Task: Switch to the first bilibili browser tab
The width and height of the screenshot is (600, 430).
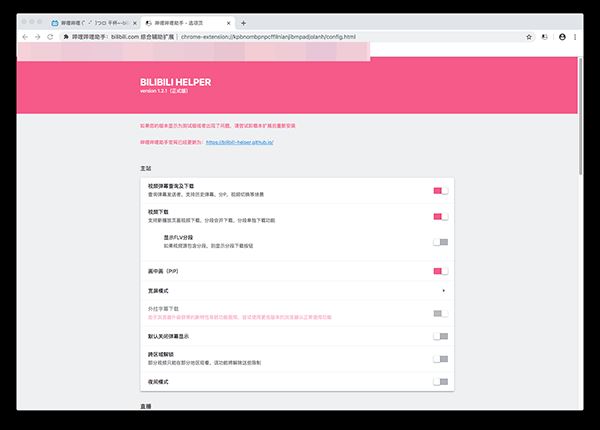Action: coord(94,23)
